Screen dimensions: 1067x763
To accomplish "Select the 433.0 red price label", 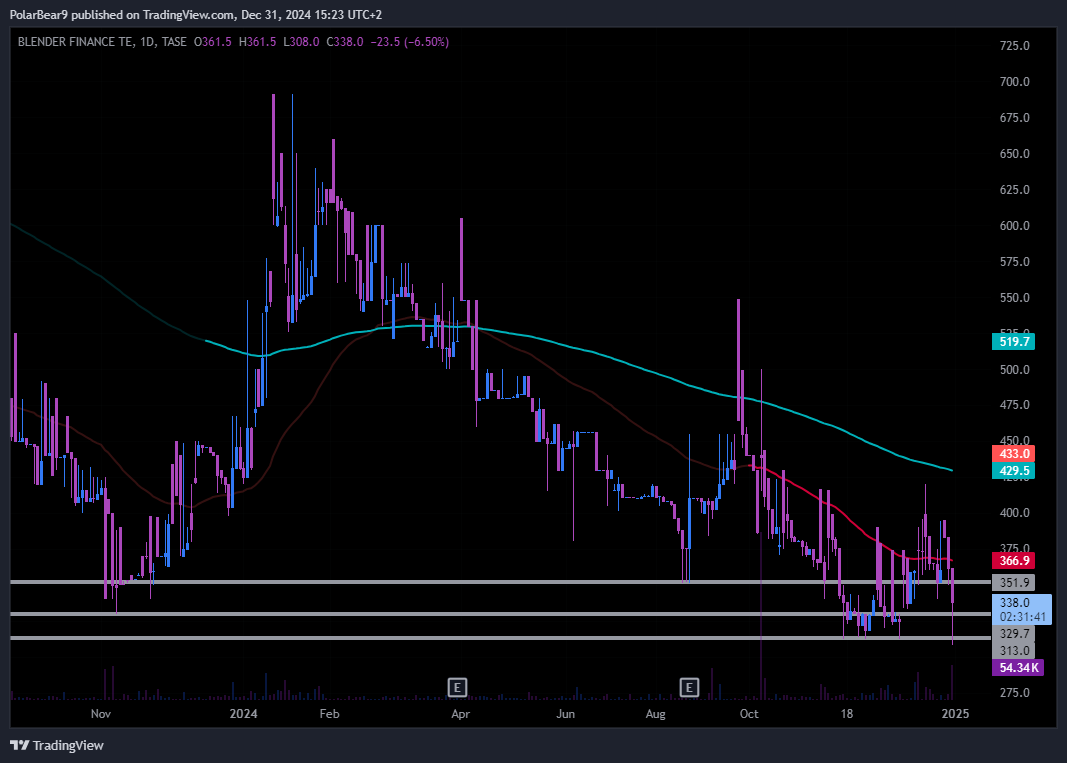I will click(1013, 454).
